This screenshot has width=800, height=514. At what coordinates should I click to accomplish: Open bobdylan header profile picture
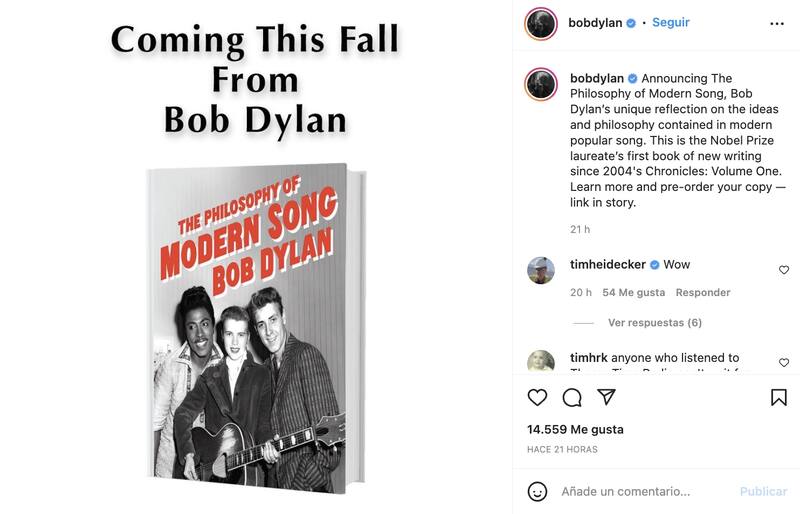click(x=541, y=23)
